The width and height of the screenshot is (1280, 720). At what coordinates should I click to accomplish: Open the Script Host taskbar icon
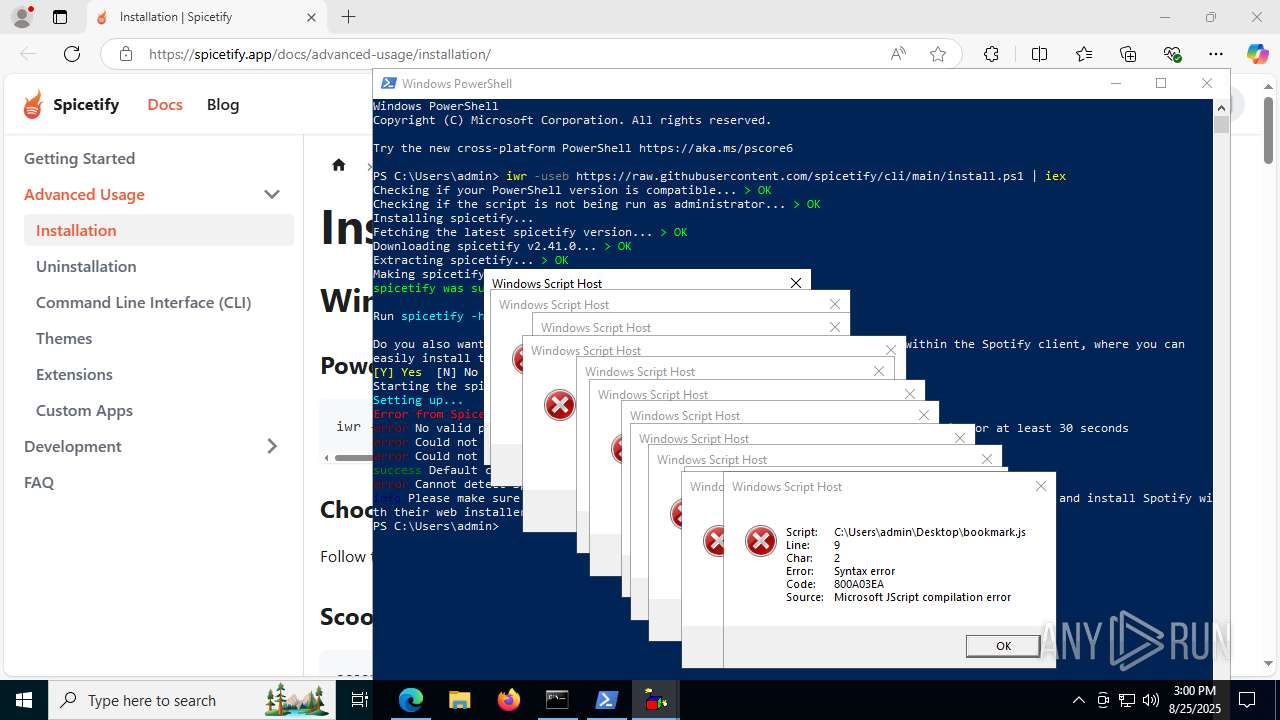[x=656, y=700]
